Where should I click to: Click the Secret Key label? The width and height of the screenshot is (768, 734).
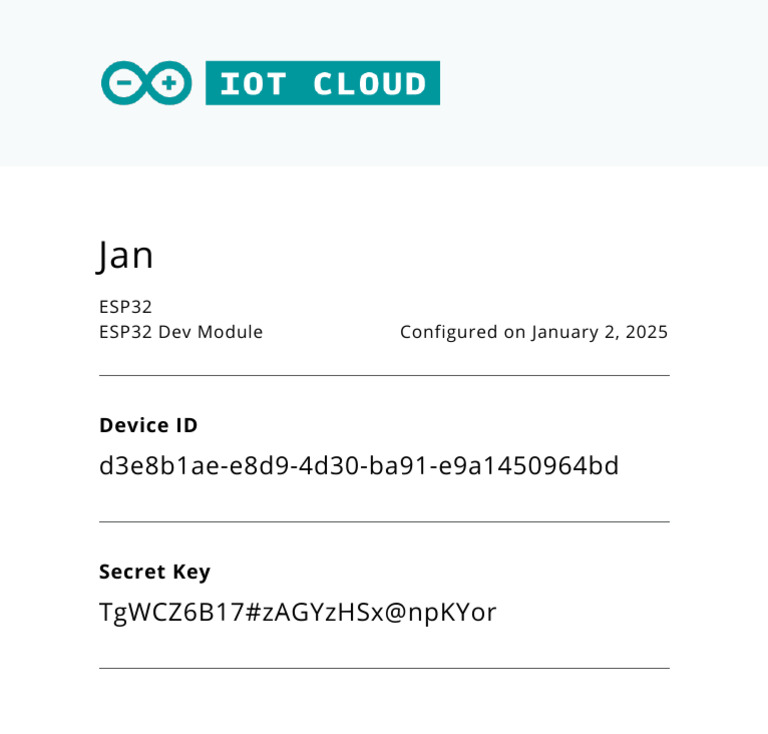click(155, 572)
